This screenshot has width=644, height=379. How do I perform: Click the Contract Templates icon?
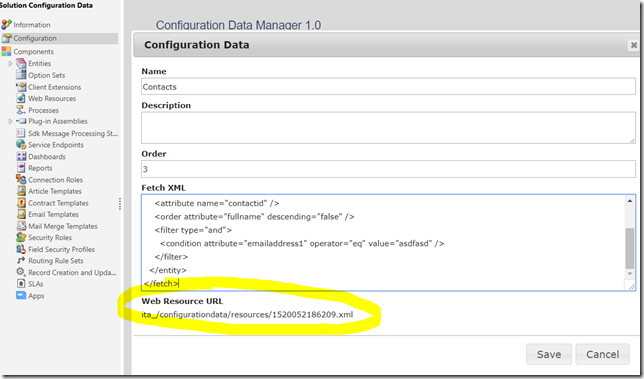click(x=21, y=203)
